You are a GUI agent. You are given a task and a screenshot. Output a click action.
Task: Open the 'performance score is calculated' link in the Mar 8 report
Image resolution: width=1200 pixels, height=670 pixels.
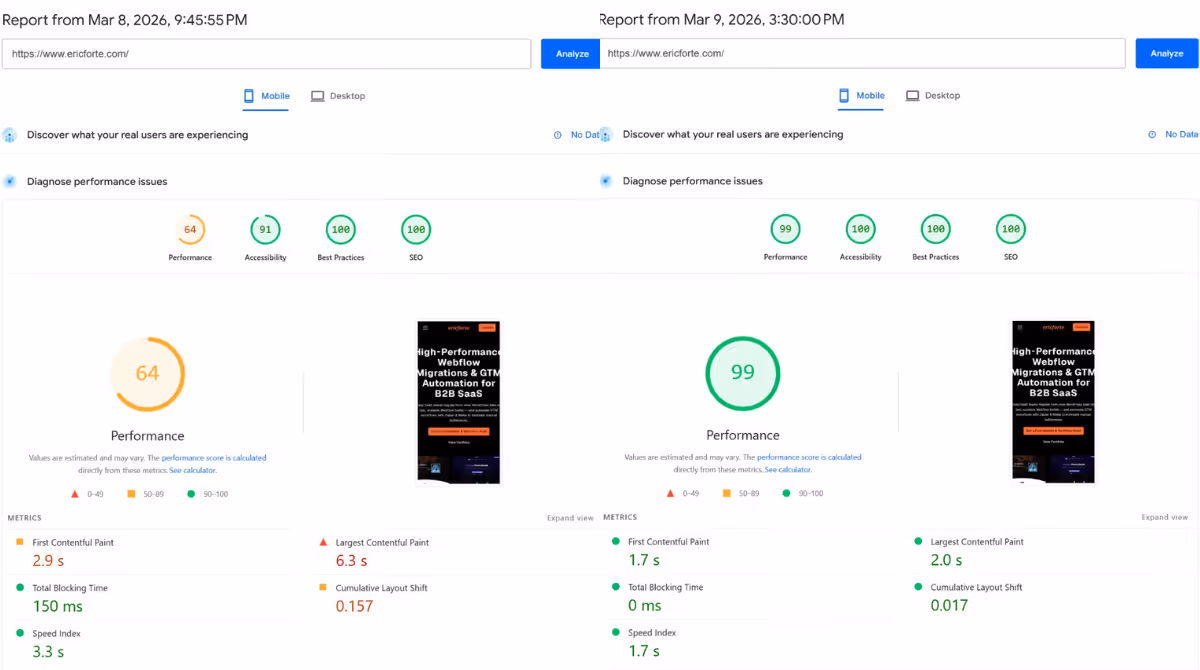click(x=214, y=458)
